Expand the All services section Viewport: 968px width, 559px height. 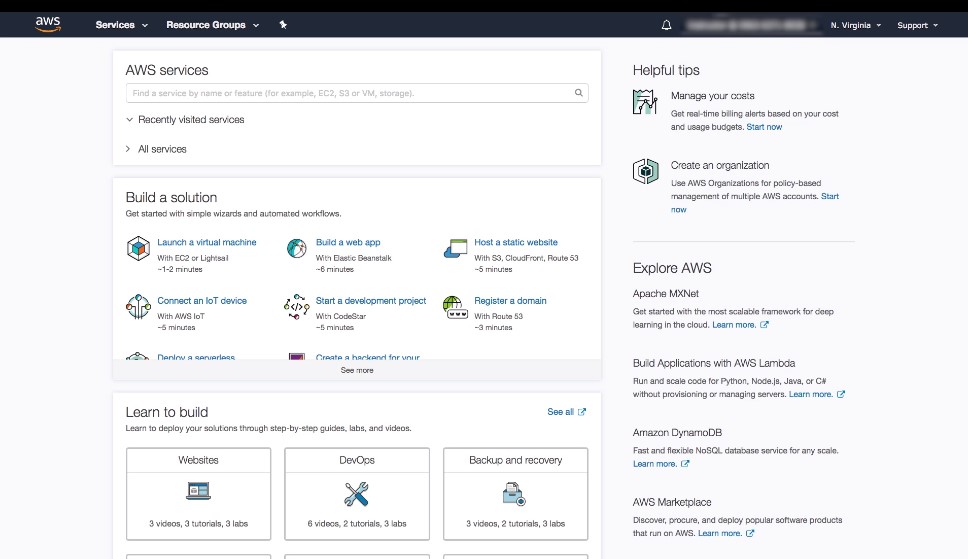pyautogui.click(x=156, y=149)
